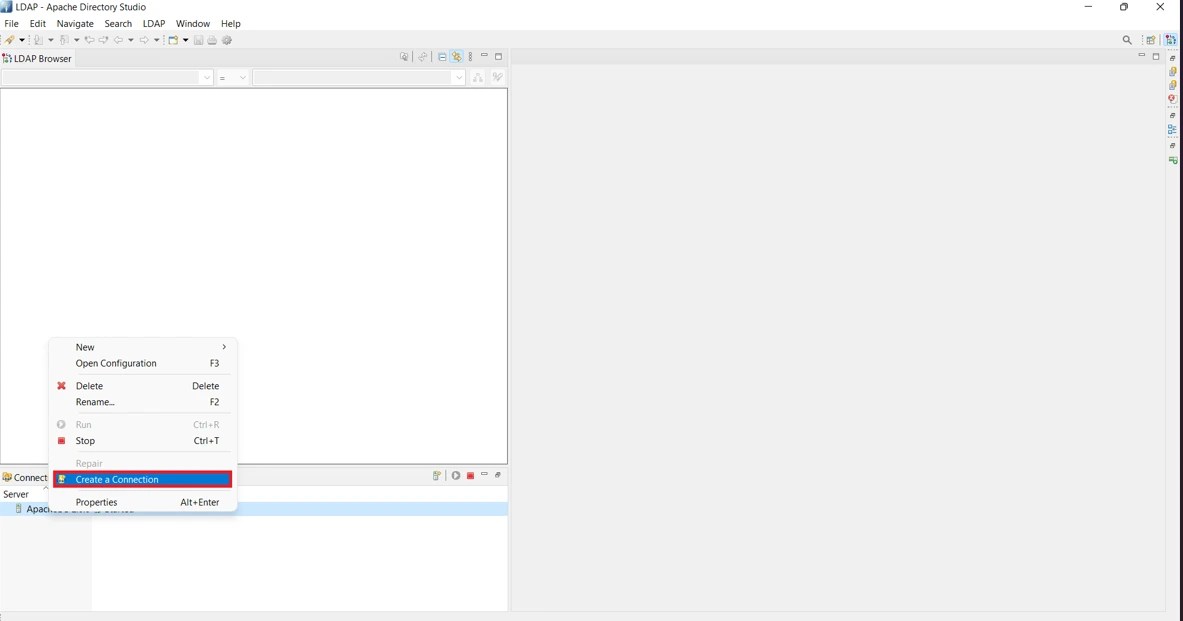Open the Forward history dropdown arrow
Viewport: 1183px width, 621px height.
coord(156,40)
